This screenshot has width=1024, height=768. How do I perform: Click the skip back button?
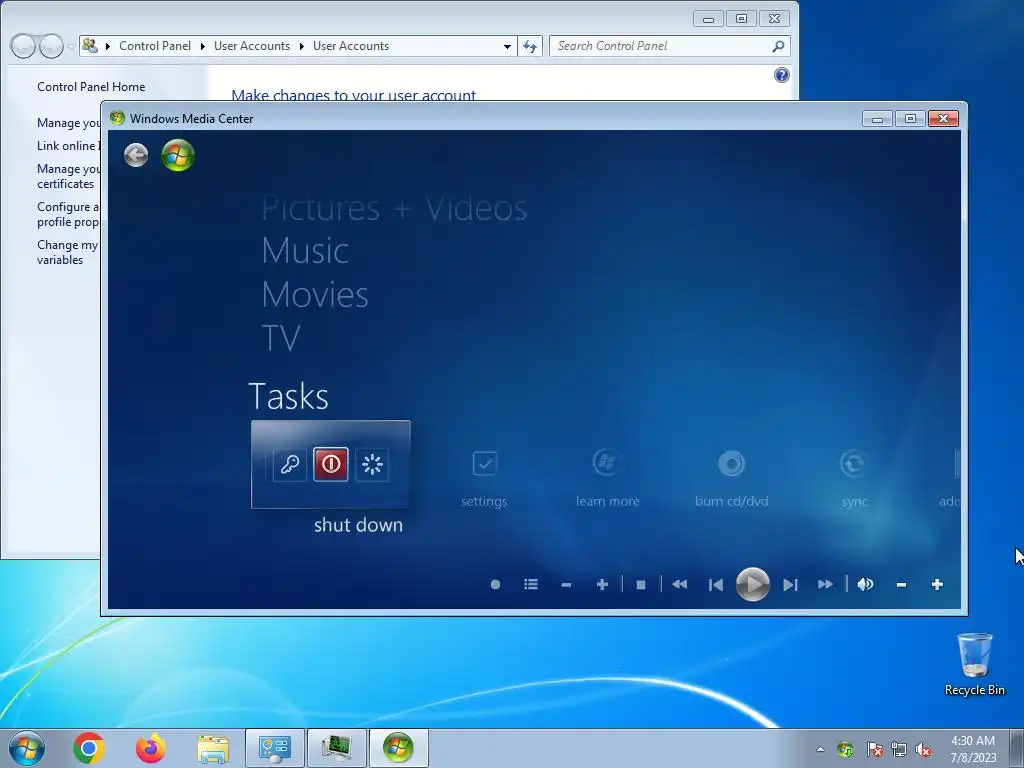[x=716, y=584]
